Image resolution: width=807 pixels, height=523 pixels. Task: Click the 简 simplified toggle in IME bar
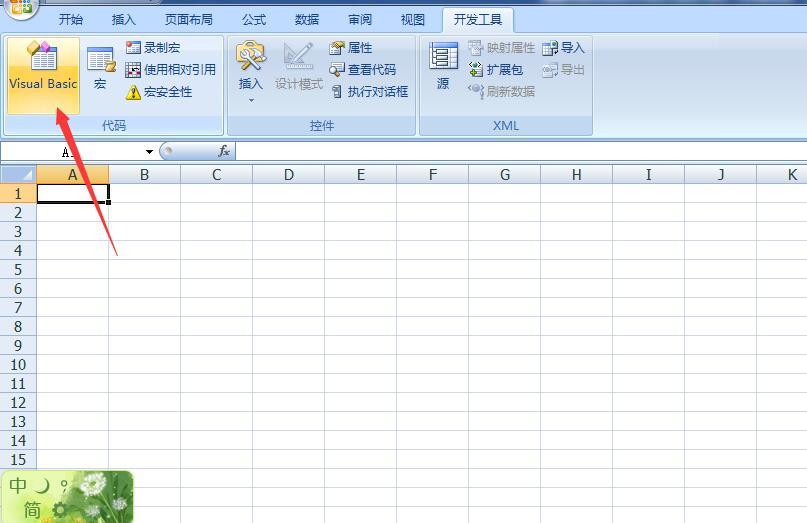32,510
